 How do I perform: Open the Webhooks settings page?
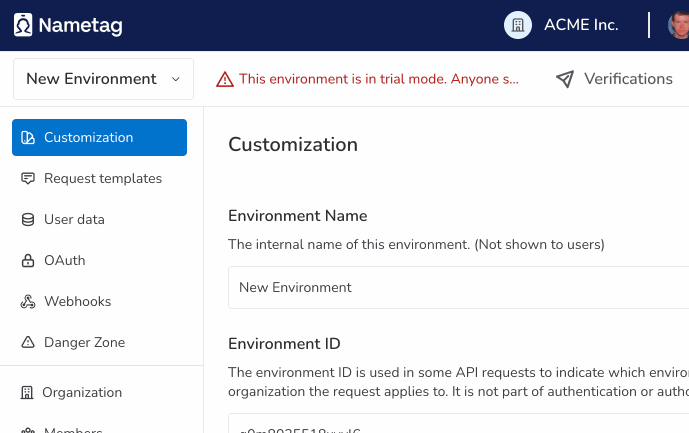(77, 302)
